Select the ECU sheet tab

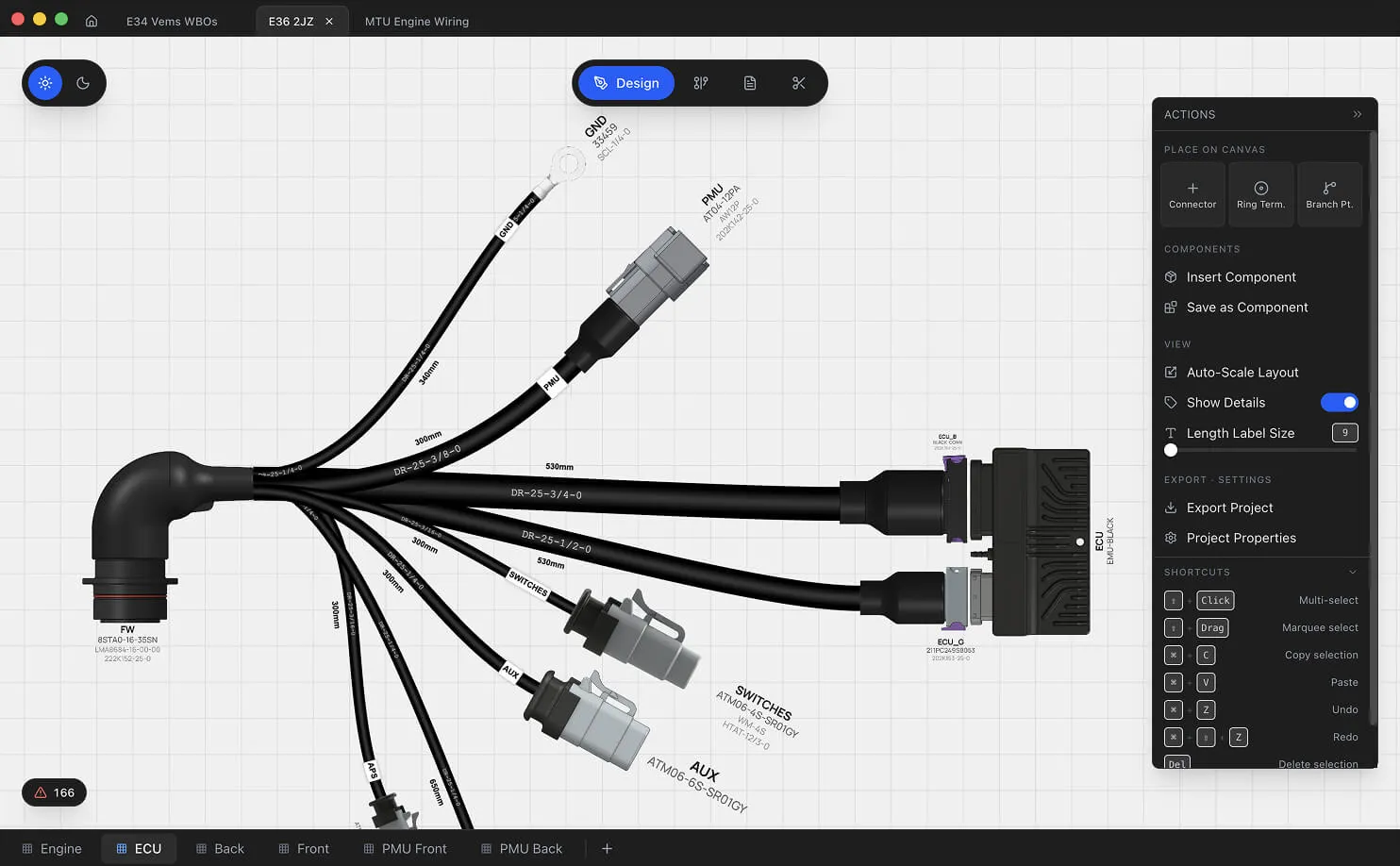(x=139, y=849)
